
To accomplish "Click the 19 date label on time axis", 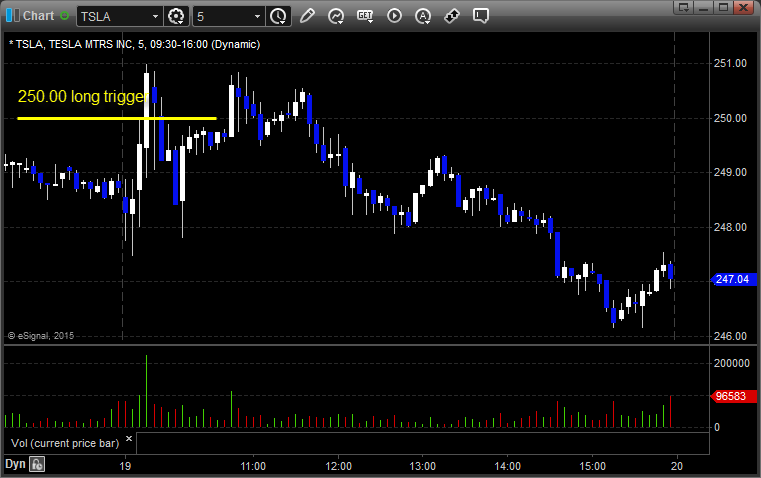I will click(x=125, y=466).
